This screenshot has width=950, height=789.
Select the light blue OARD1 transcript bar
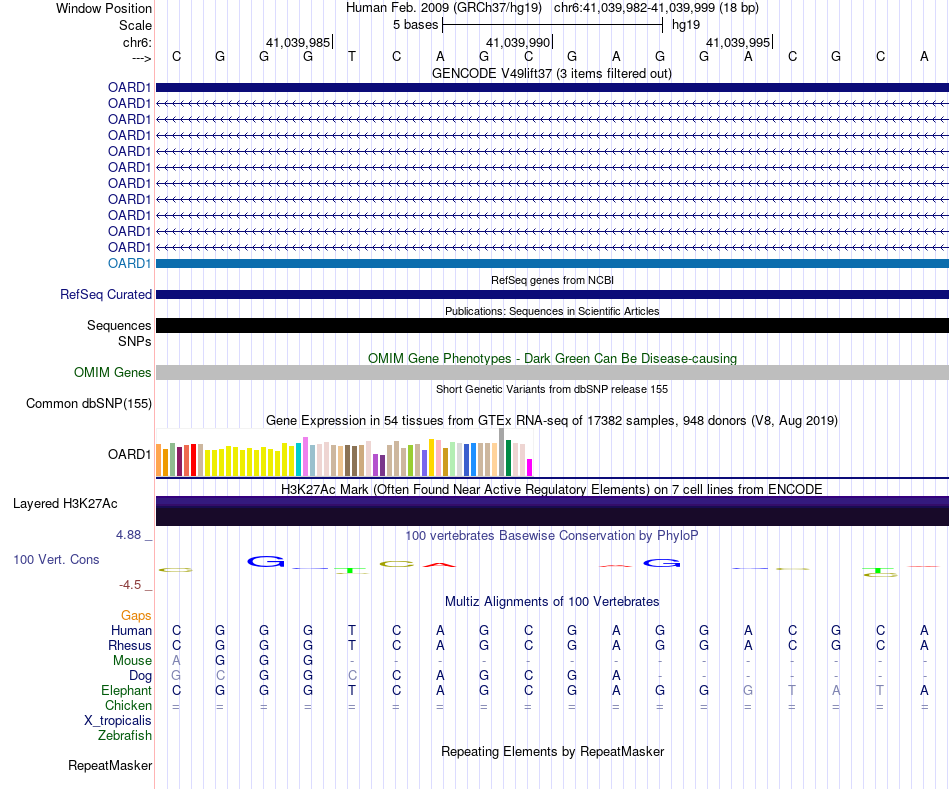(x=552, y=264)
